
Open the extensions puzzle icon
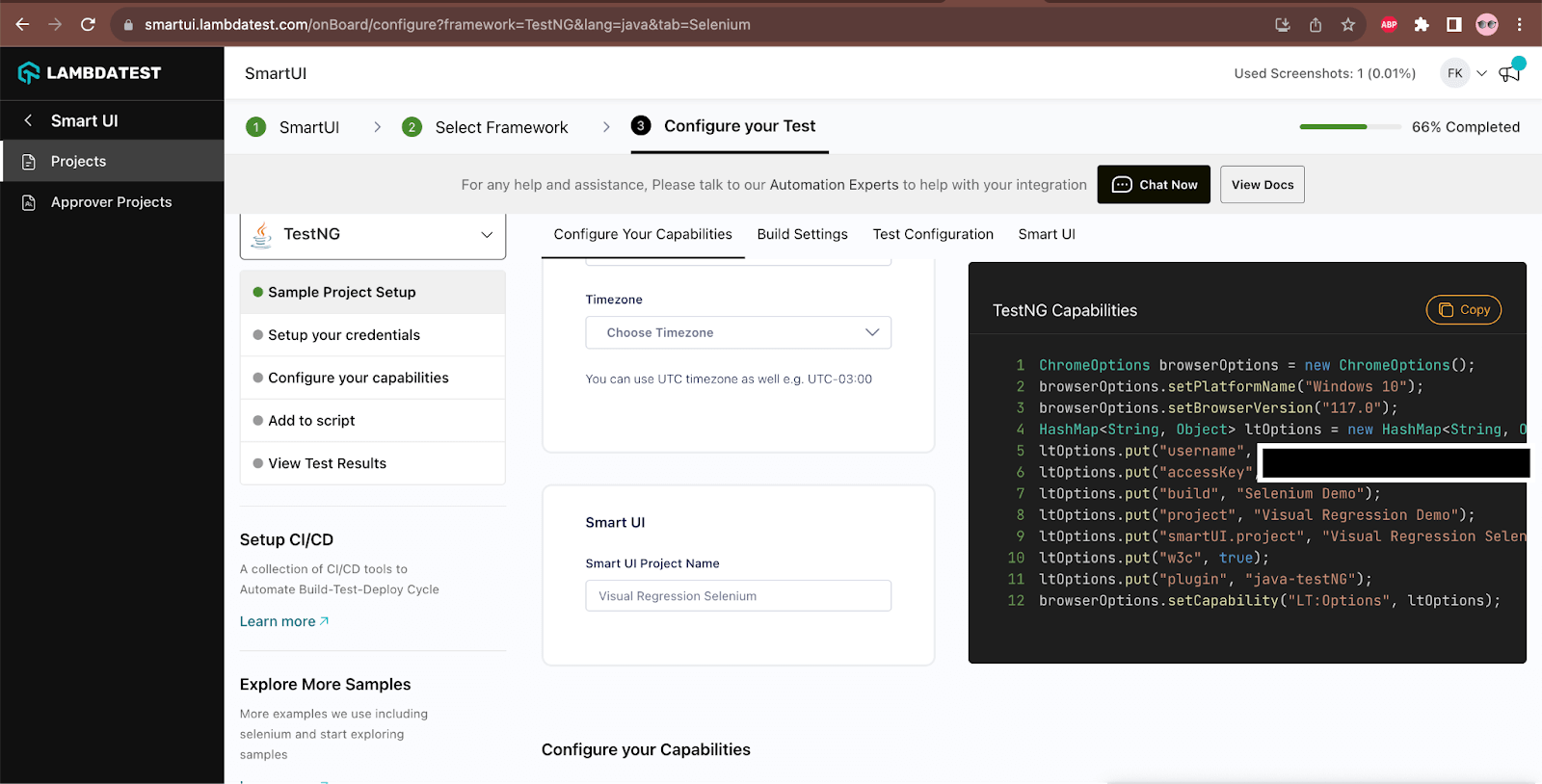pyautogui.click(x=1422, y=25)
